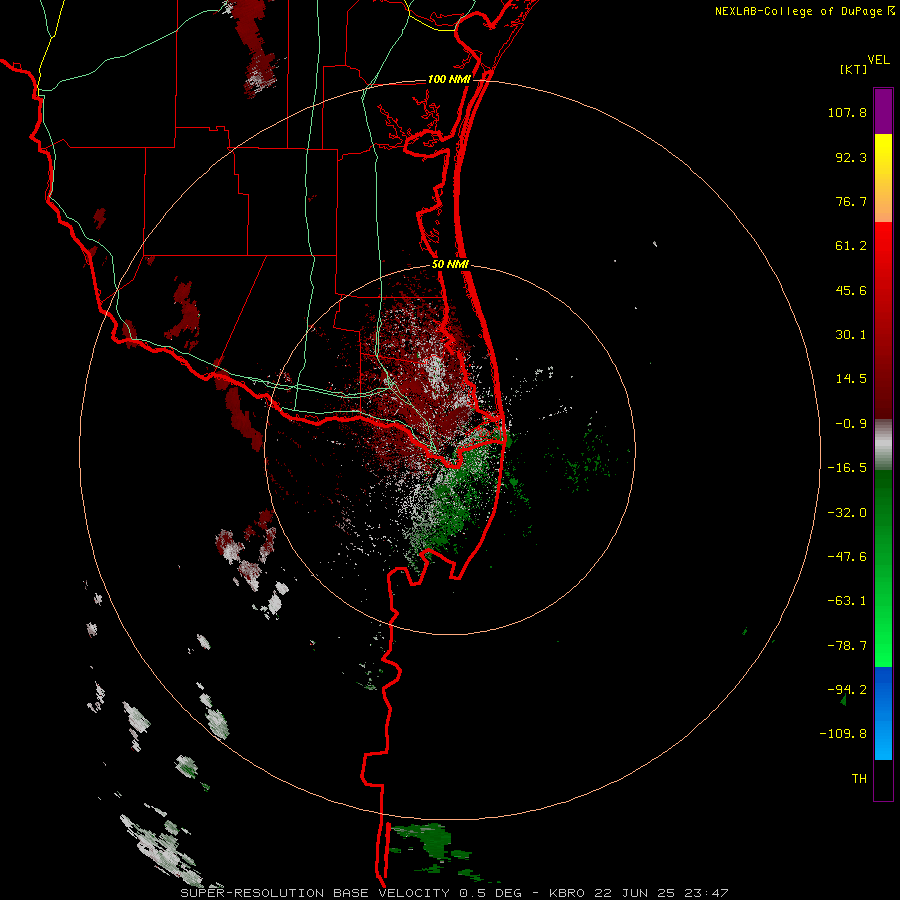Click the 100 NMI range ring label
Screen dimensions: 900x900
click(449, 79)
